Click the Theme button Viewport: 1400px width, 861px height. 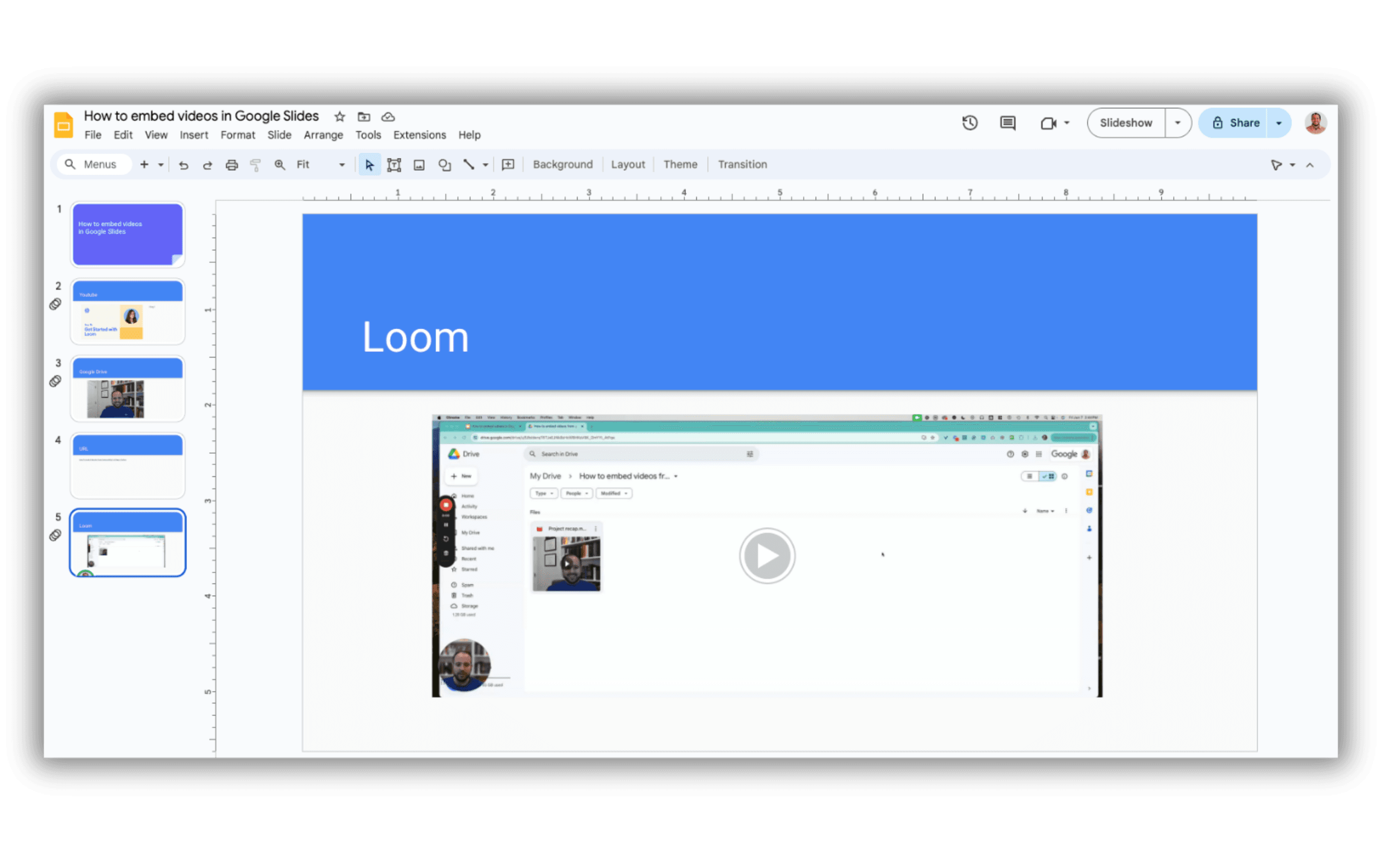coord(680,165)
